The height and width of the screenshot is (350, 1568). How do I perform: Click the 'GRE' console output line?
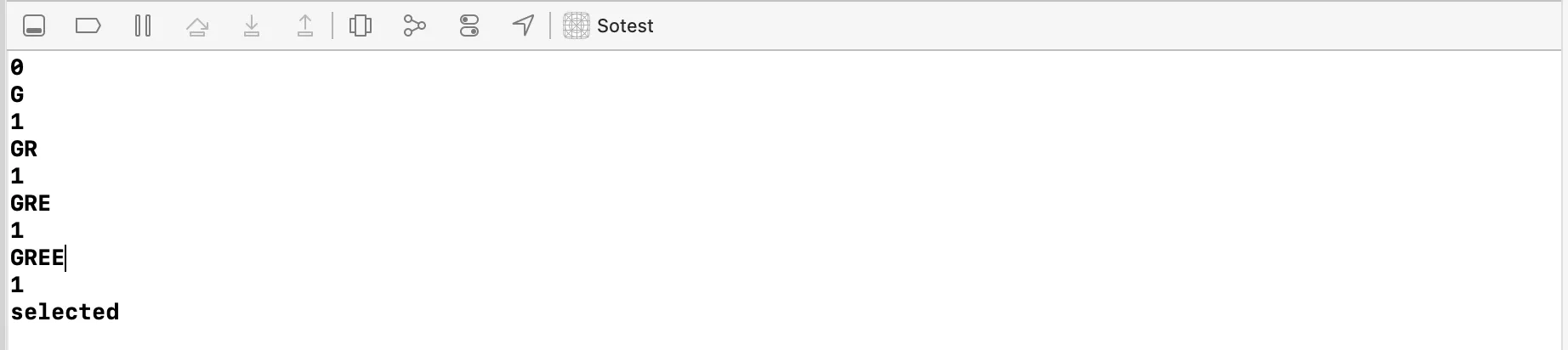(31, 203)
